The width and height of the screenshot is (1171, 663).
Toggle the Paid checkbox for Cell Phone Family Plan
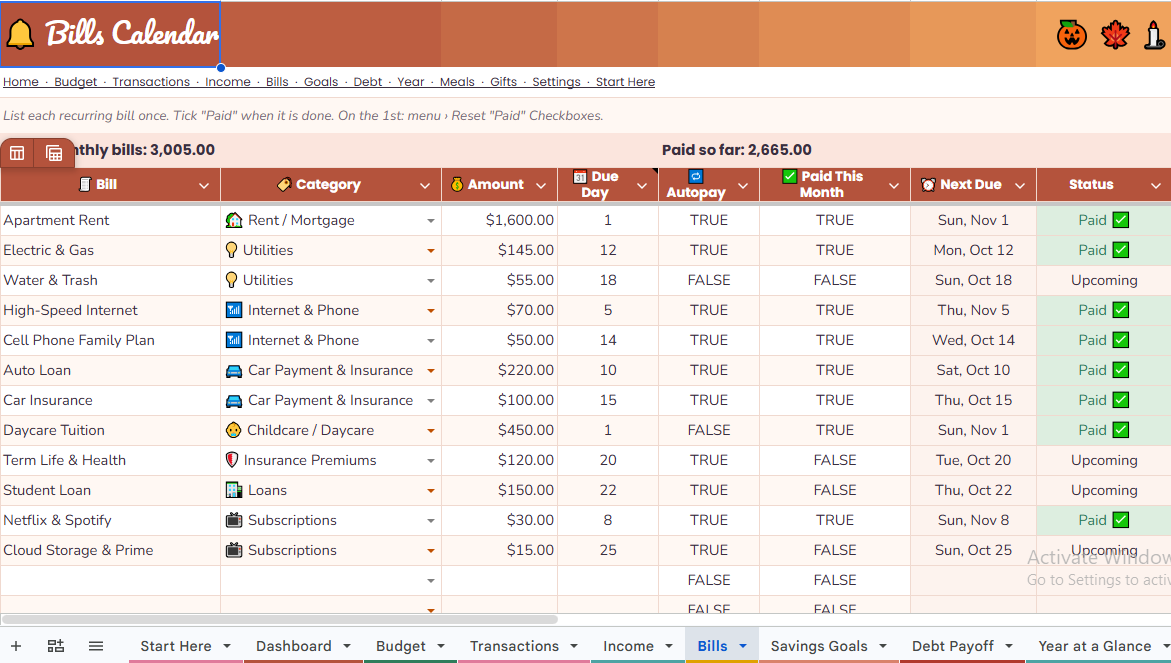coord(1120,340)
